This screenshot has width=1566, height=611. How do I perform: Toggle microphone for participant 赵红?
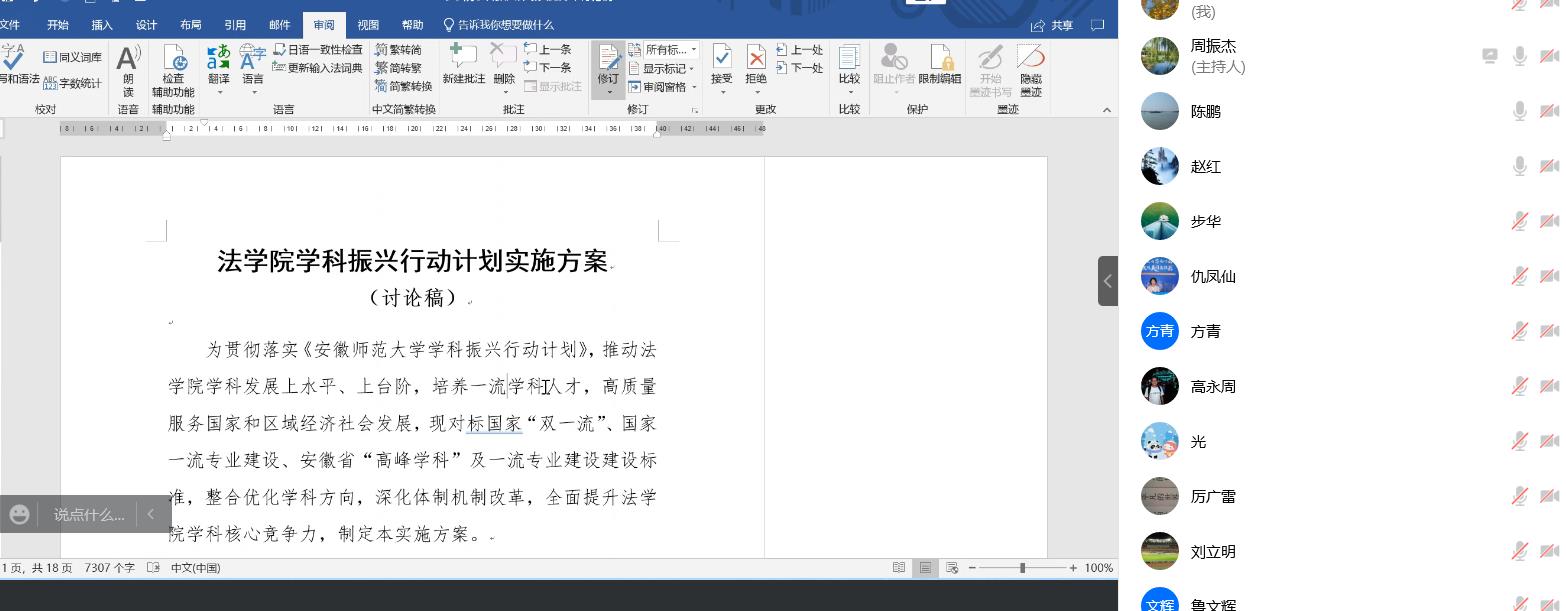(x=1519, y=166)
